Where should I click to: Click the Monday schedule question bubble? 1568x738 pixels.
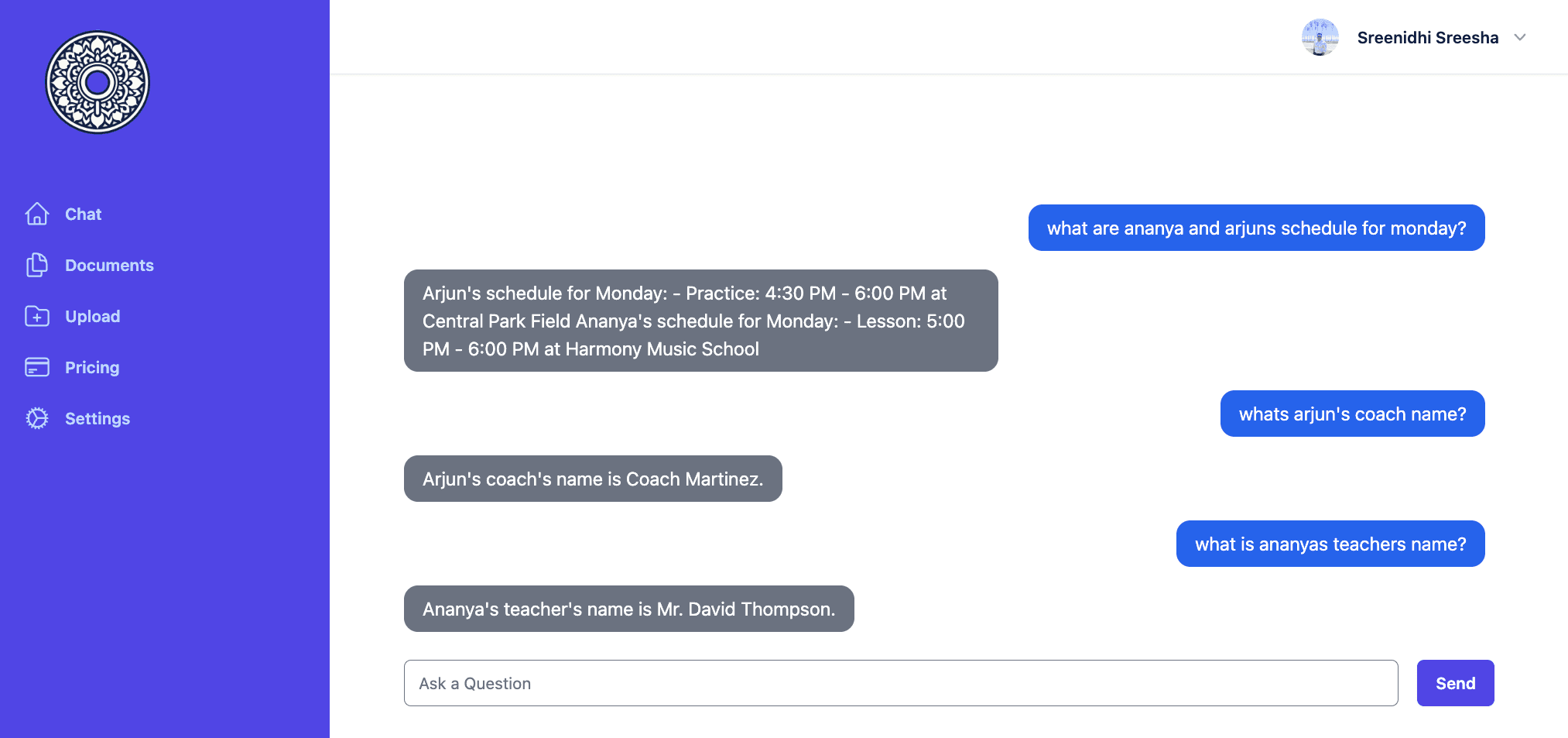click(x=1256, y=228)
